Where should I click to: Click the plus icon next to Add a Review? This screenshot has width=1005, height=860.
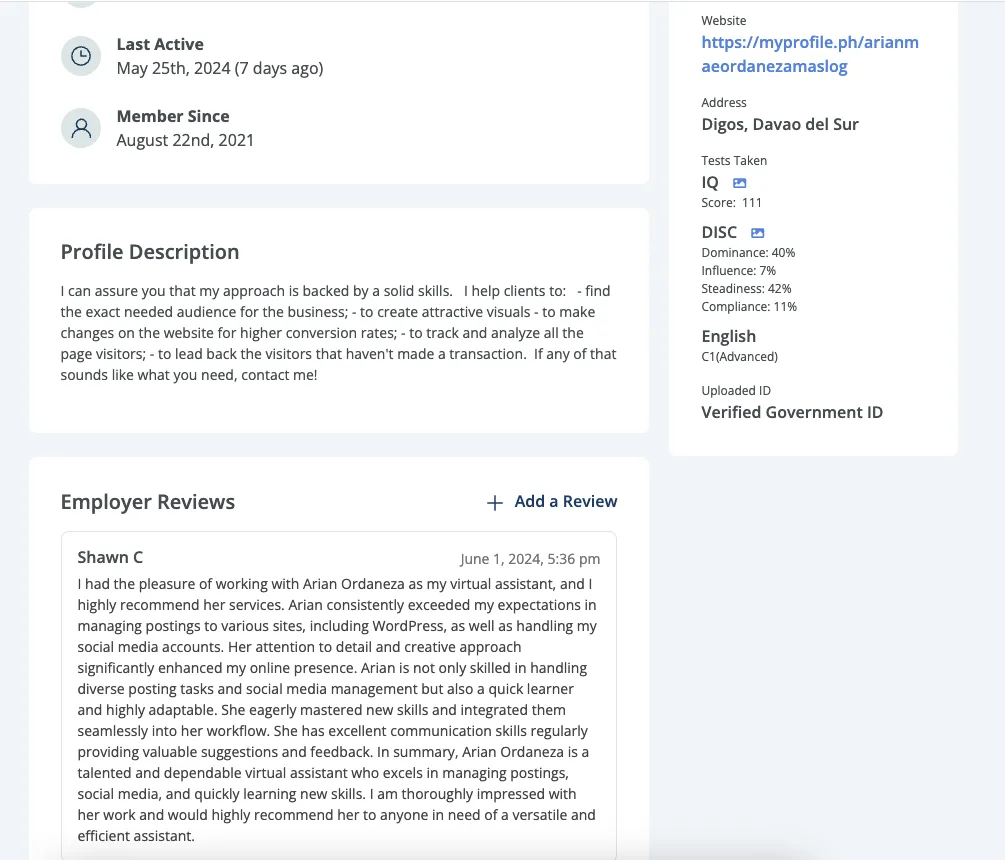click(494, 503)
